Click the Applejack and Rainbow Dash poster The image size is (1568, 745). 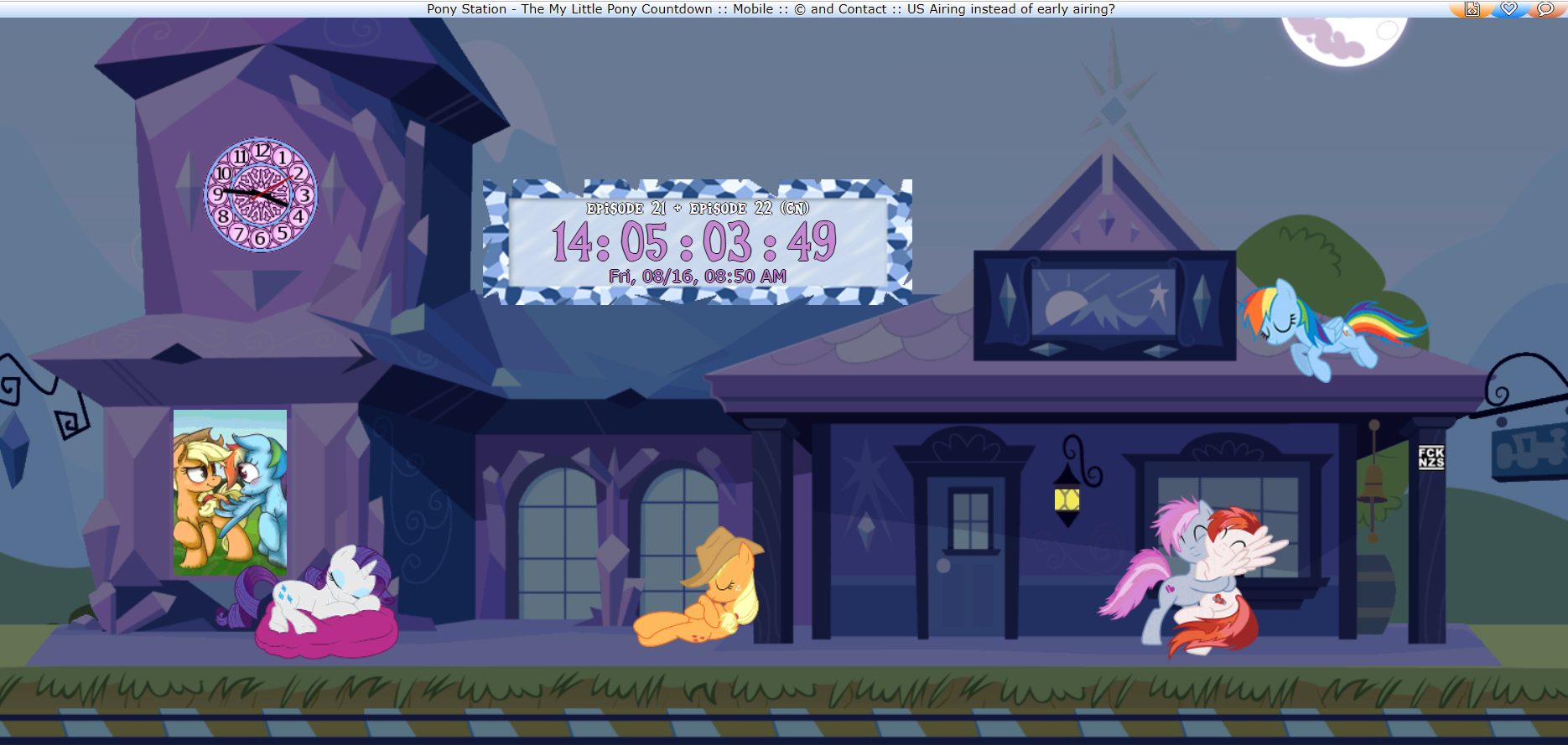pyautogui.click(x=230, y=493)
